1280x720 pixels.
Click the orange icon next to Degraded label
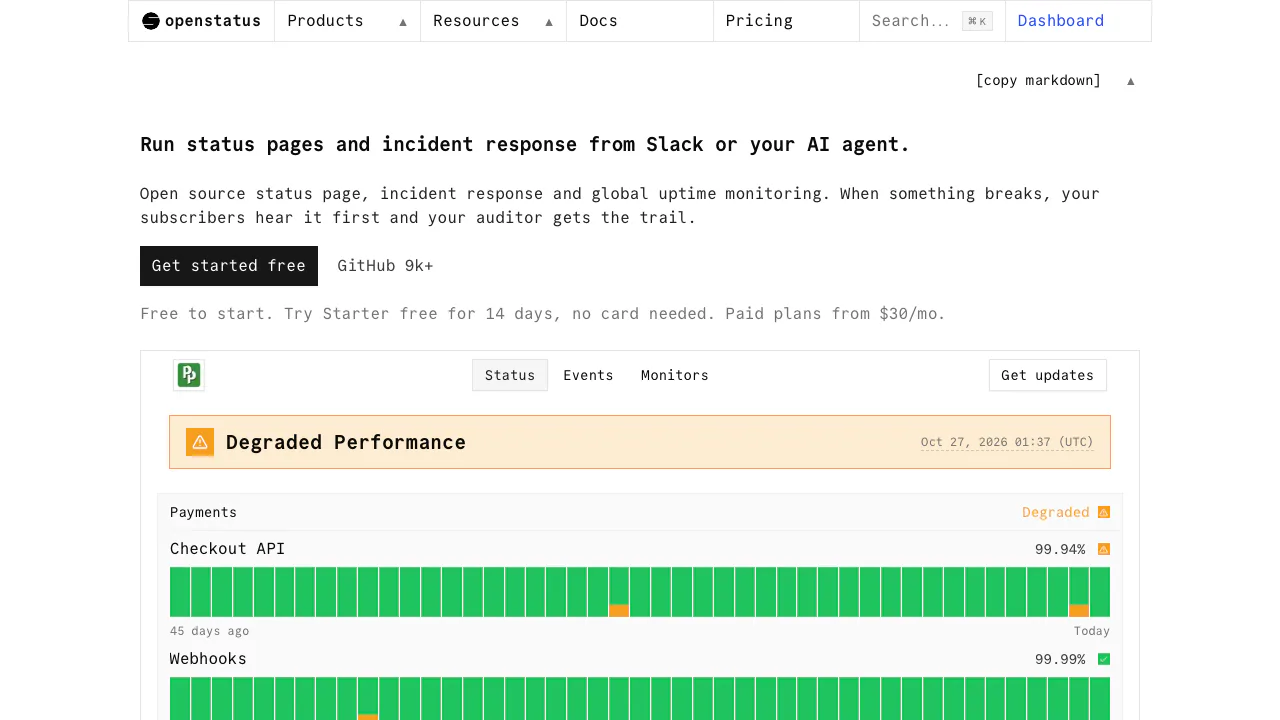tap(1104, 512)
